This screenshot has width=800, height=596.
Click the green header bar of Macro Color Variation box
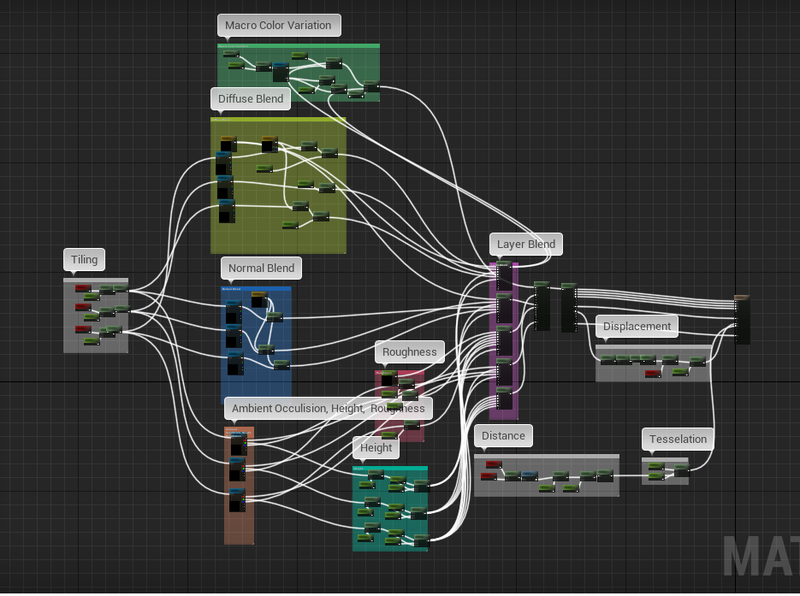[x=298, y=45]
